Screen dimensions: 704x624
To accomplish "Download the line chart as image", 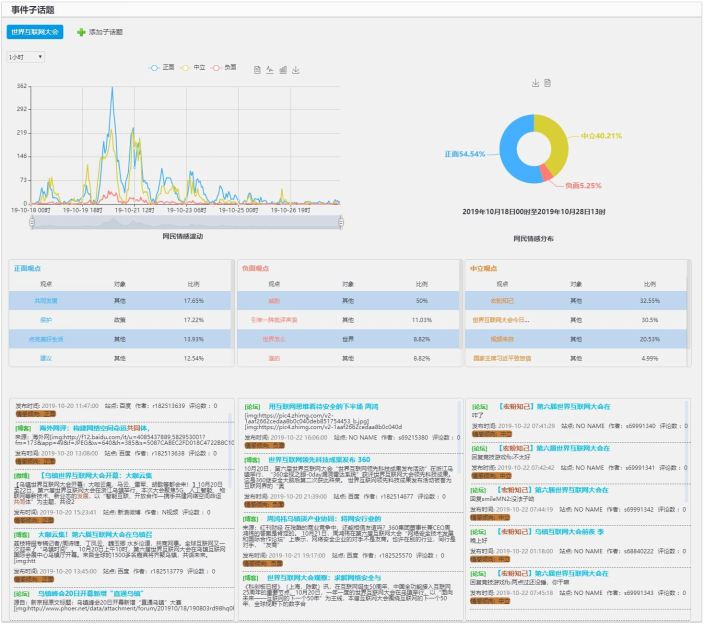I will (x=296, y=69).
